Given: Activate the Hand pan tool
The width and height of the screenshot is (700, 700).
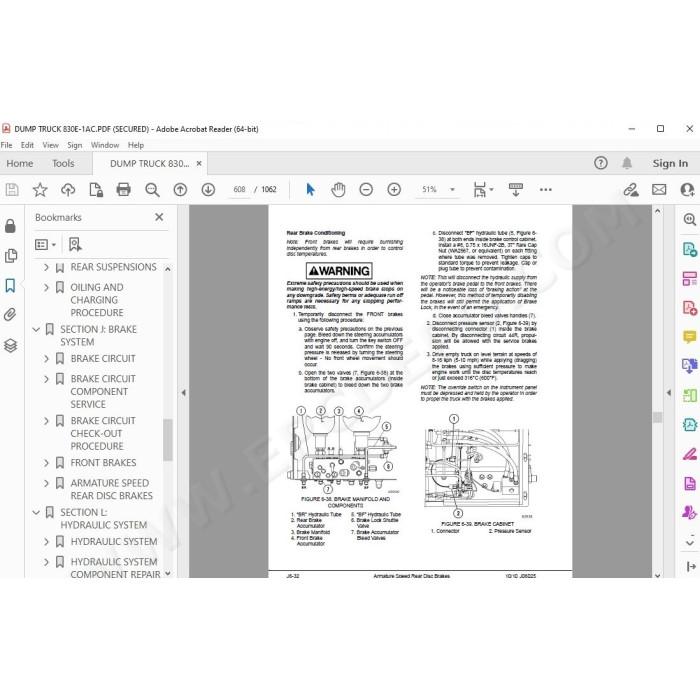Looking at the screenshot, I should point(338,190).
